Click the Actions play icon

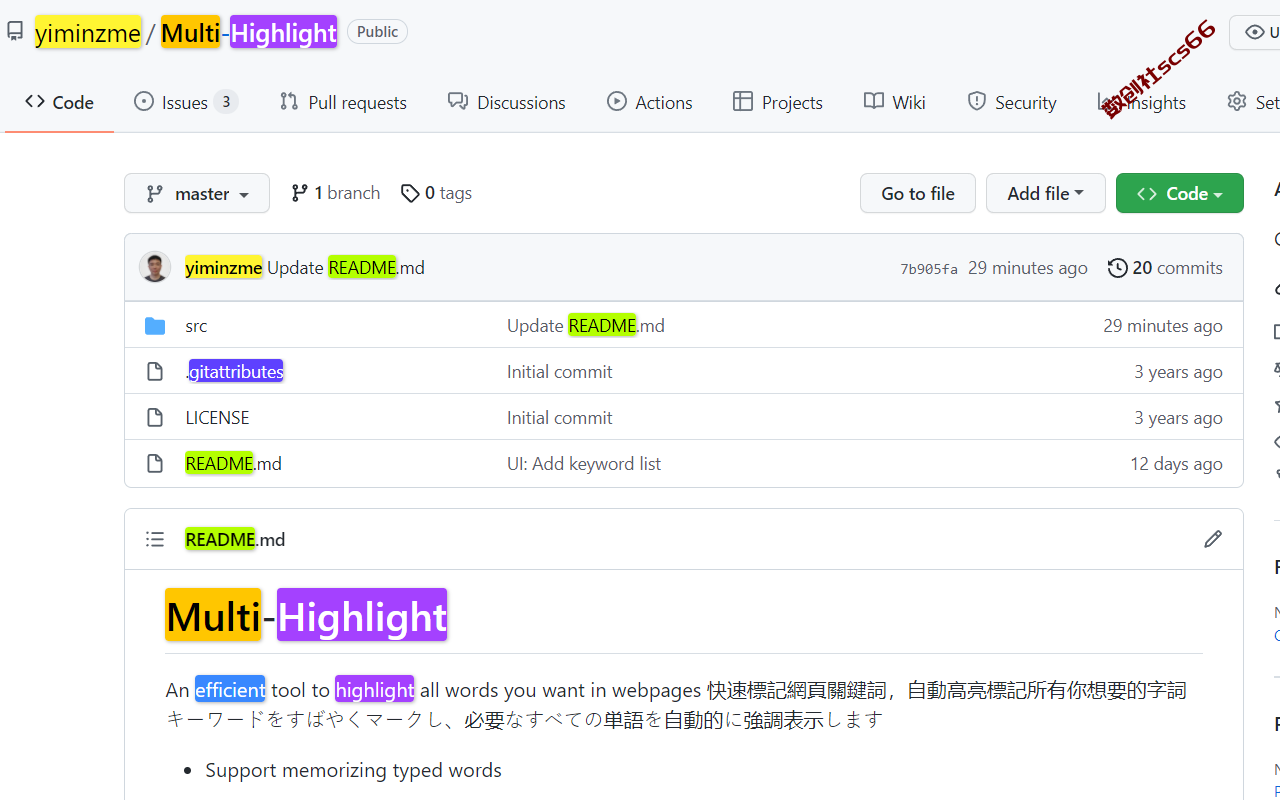(x=617, y=101)
